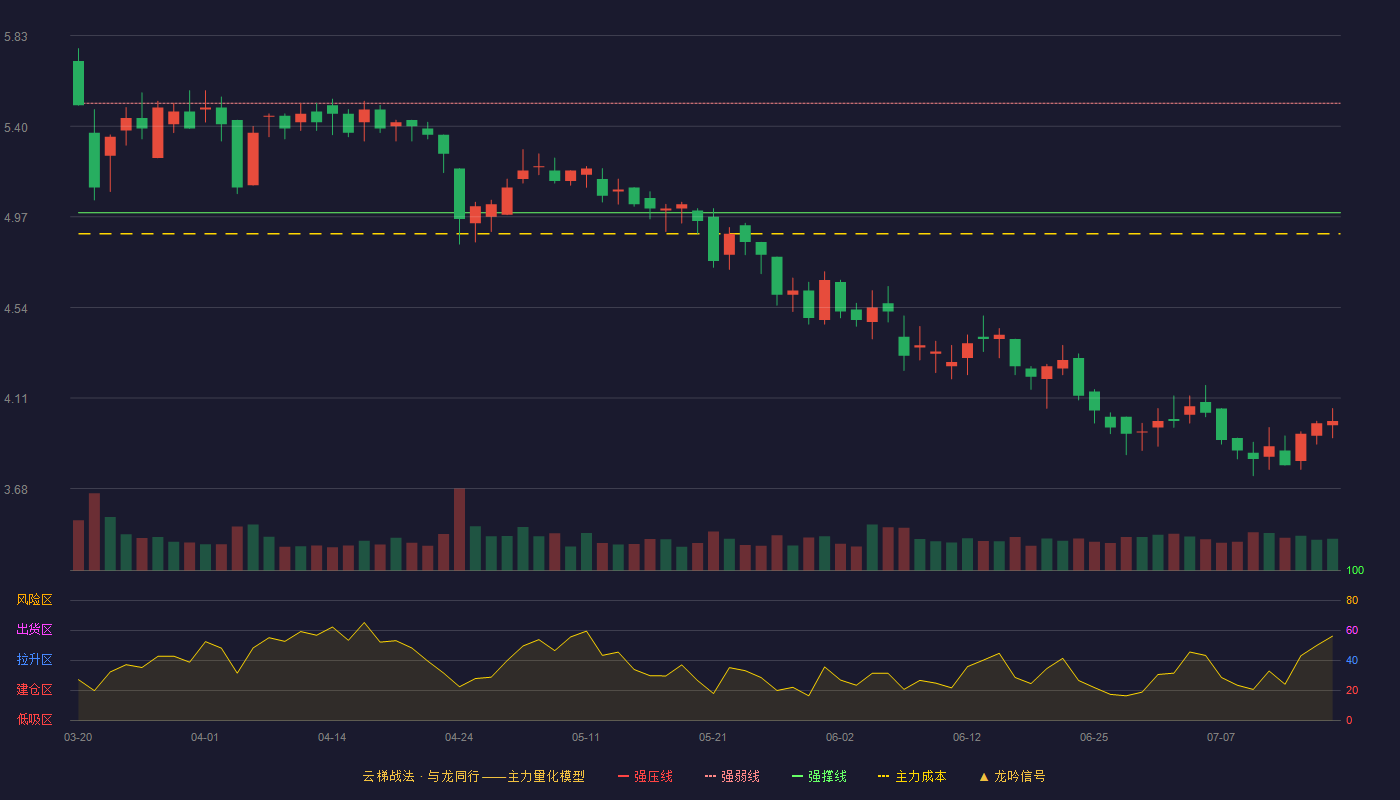Click the tallest volume bar at 04-24

tap(459, 529)
